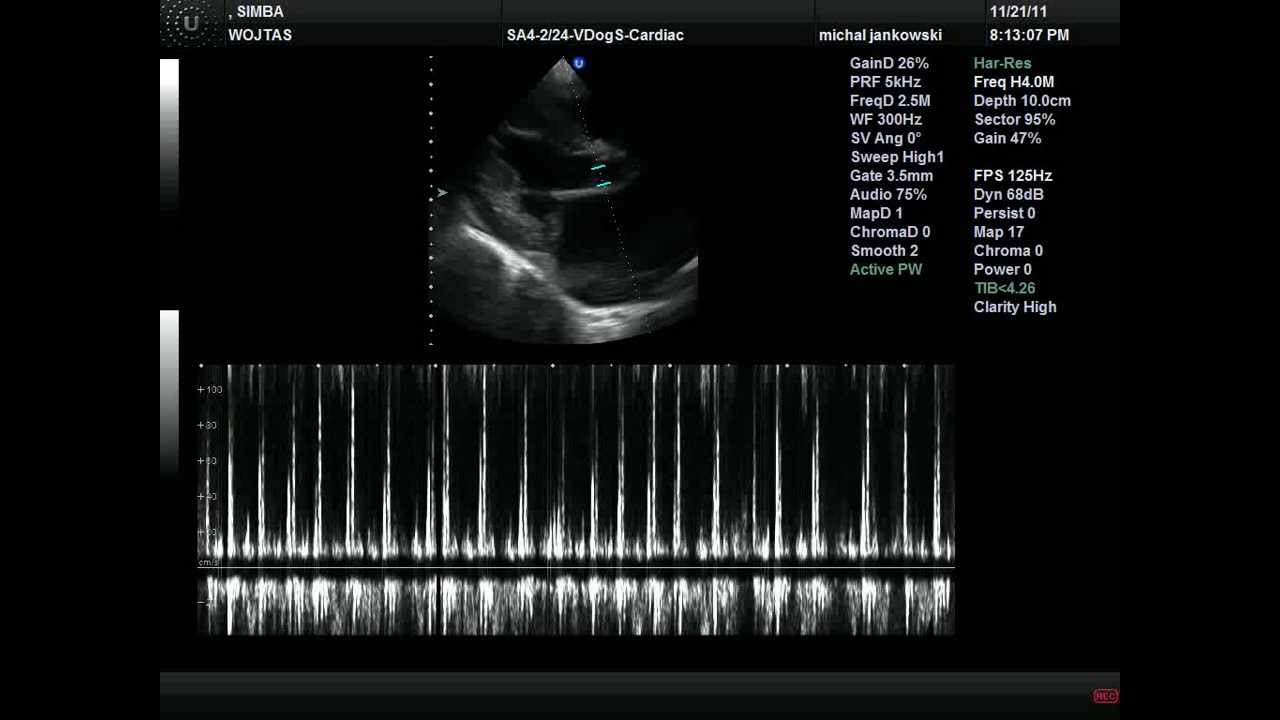The width and height of the screenshot is (1280, 720).
Task: Click the Har-Res label
Action: click(x=1002, y=63)
